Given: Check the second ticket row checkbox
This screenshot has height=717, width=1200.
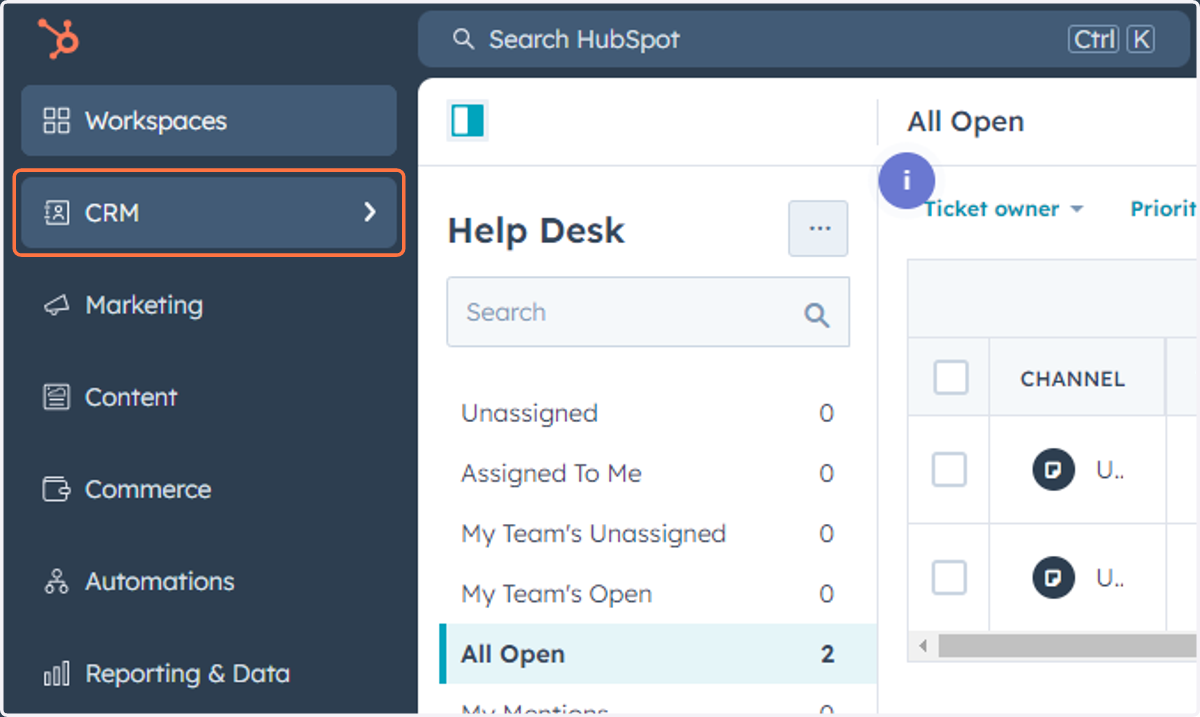Looking at the screenshot, I should pos(949,577).
